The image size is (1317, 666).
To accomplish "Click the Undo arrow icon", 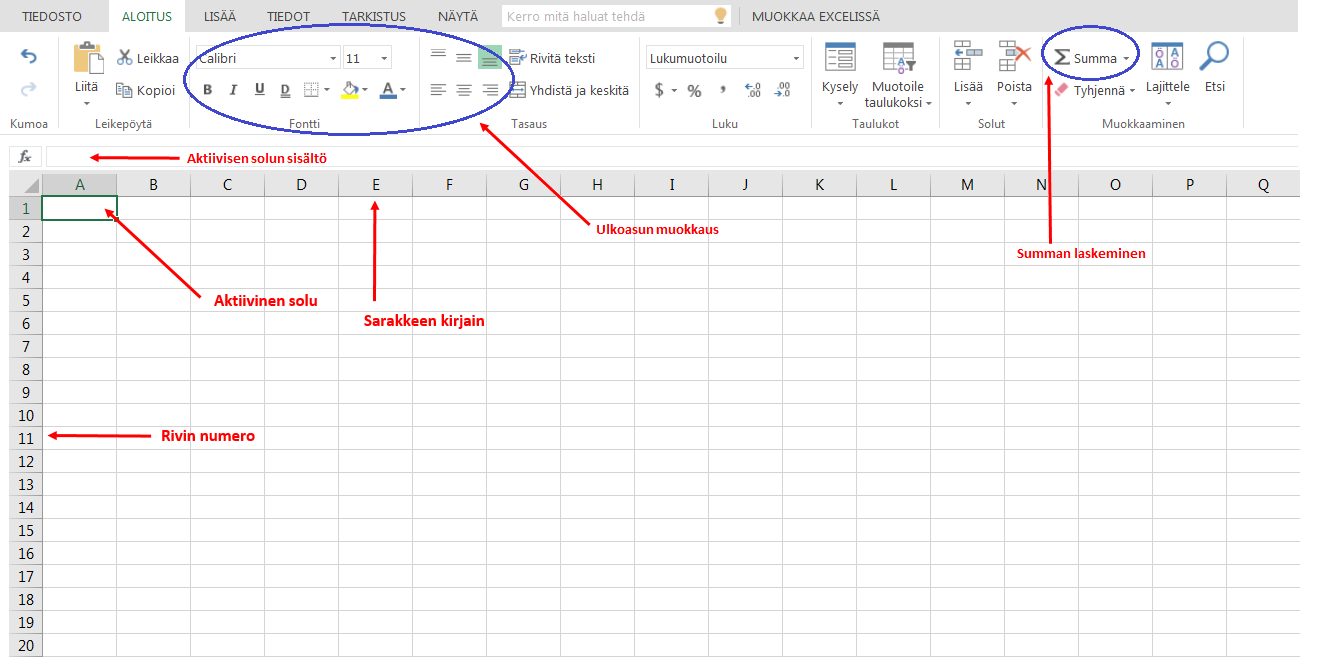I will pos(29,57).
